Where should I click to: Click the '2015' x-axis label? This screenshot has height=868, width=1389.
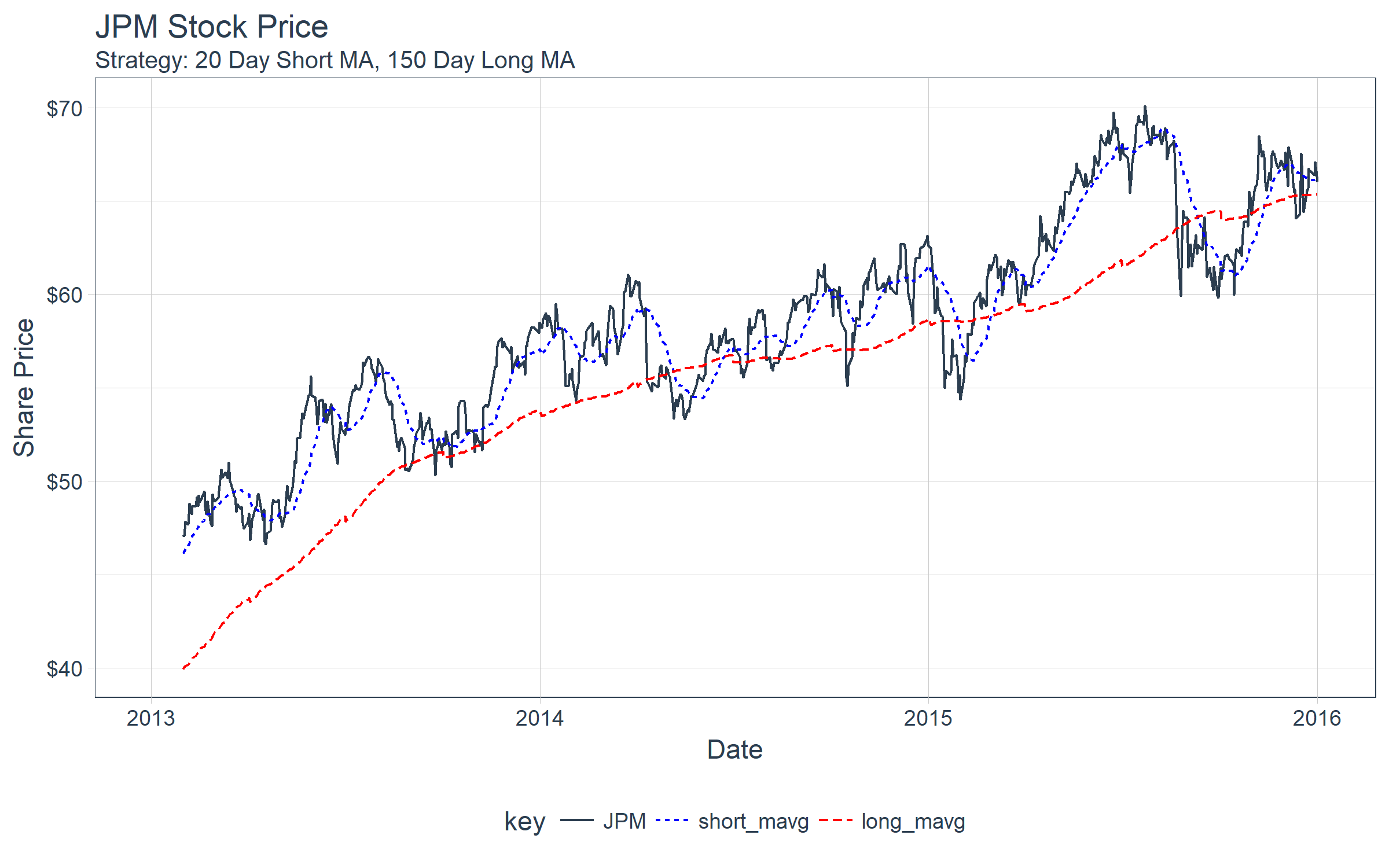tap(928, 718)
